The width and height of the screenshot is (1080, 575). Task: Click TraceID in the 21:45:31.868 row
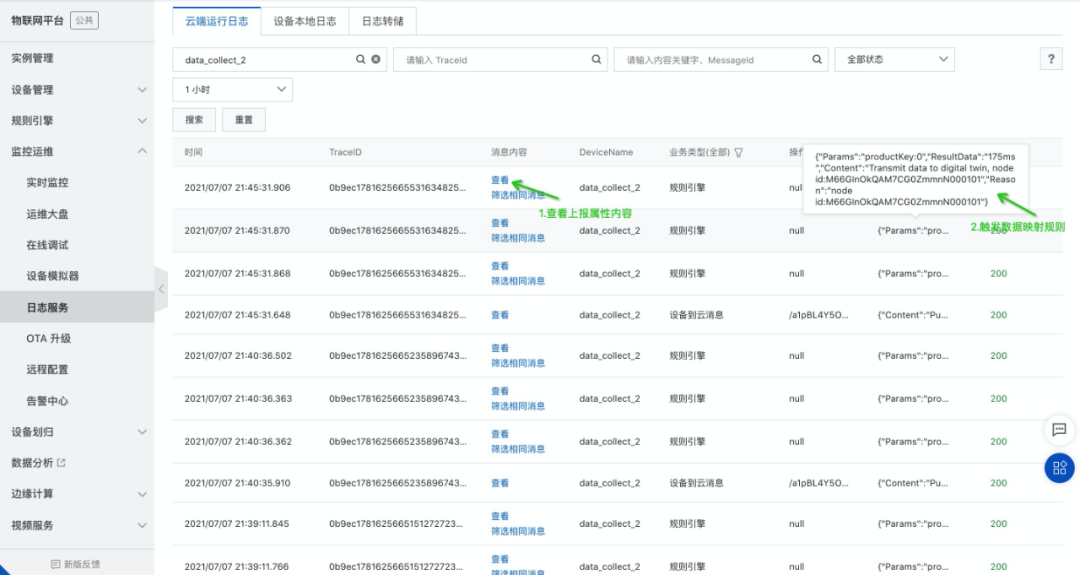tap(397, 273)
